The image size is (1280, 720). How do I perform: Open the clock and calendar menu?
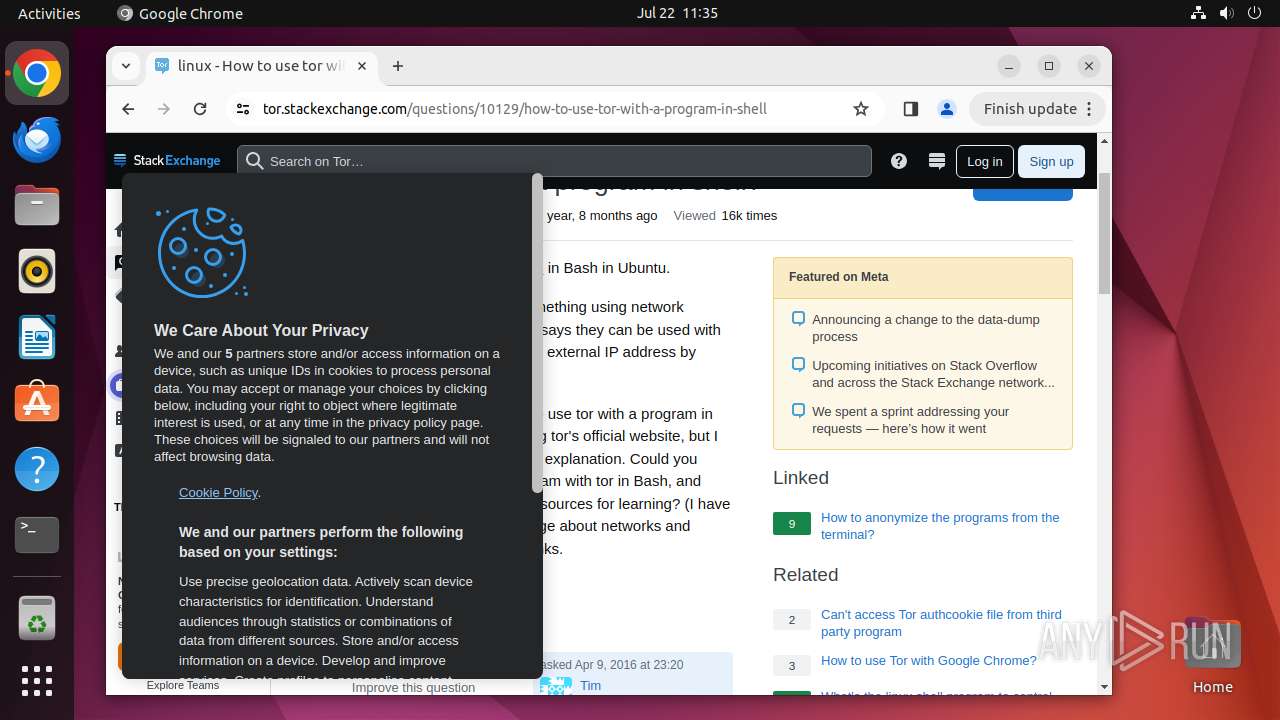coord(677,13)
